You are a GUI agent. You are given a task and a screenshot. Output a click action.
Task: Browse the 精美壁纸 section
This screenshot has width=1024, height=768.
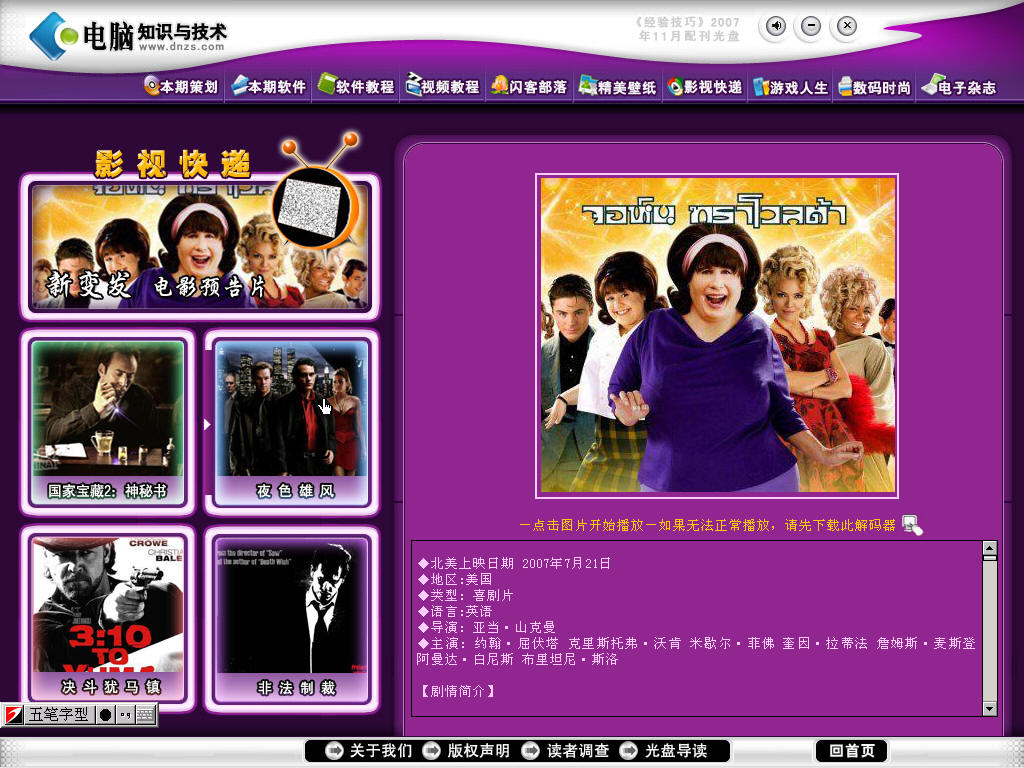pyautogui.click(x=618, y=86)
